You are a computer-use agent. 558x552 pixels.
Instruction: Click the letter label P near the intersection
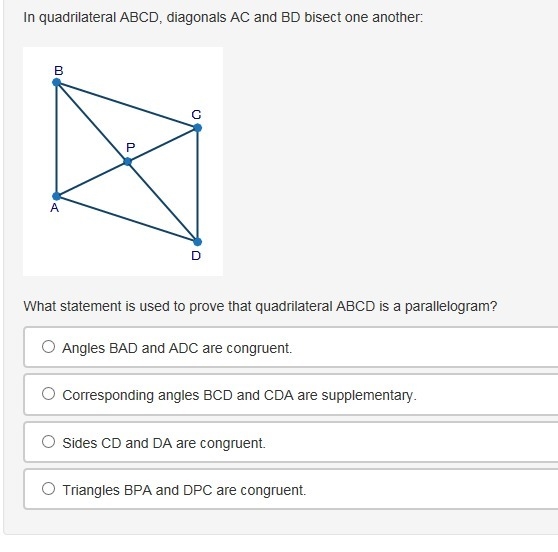coord(131,147)
